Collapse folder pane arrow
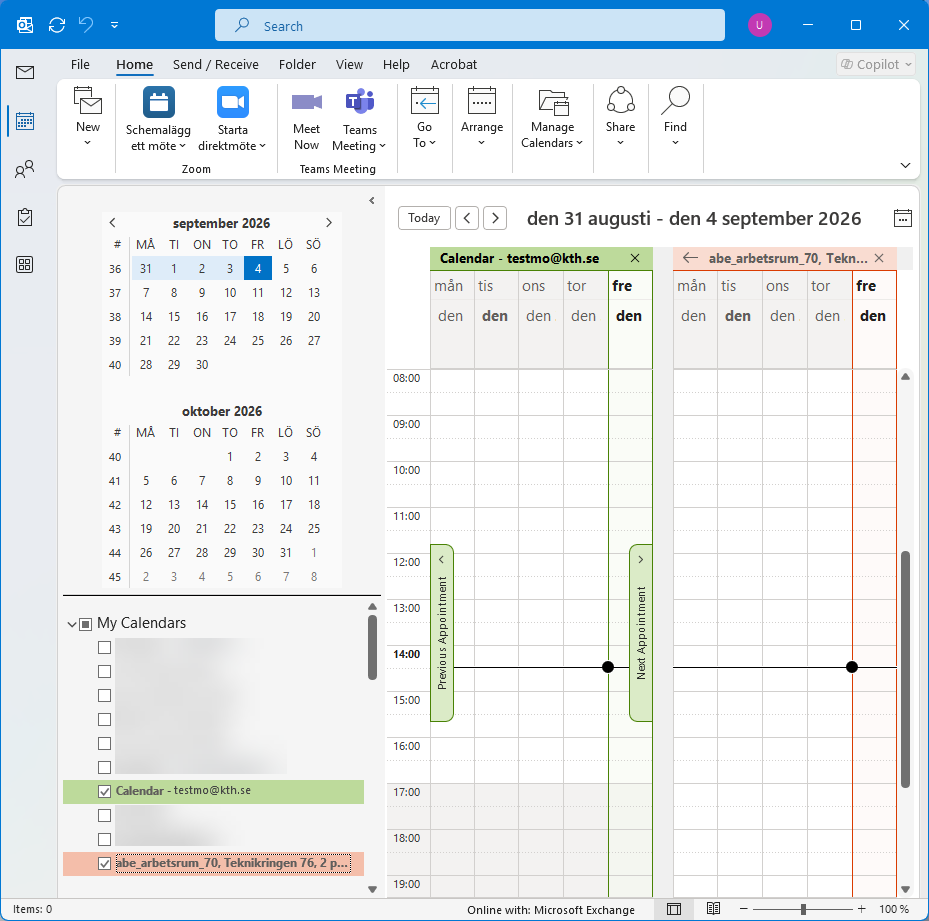The image size is (929, 921). tap(371, 200)
